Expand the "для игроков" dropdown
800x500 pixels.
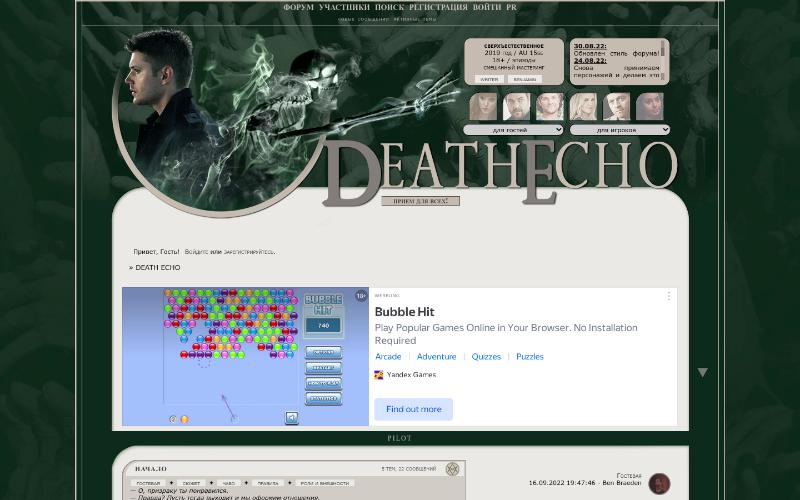coord(619,130)
